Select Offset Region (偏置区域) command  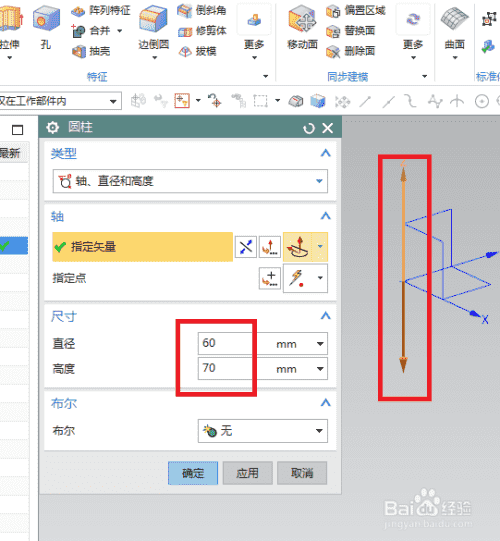[355, 10]
